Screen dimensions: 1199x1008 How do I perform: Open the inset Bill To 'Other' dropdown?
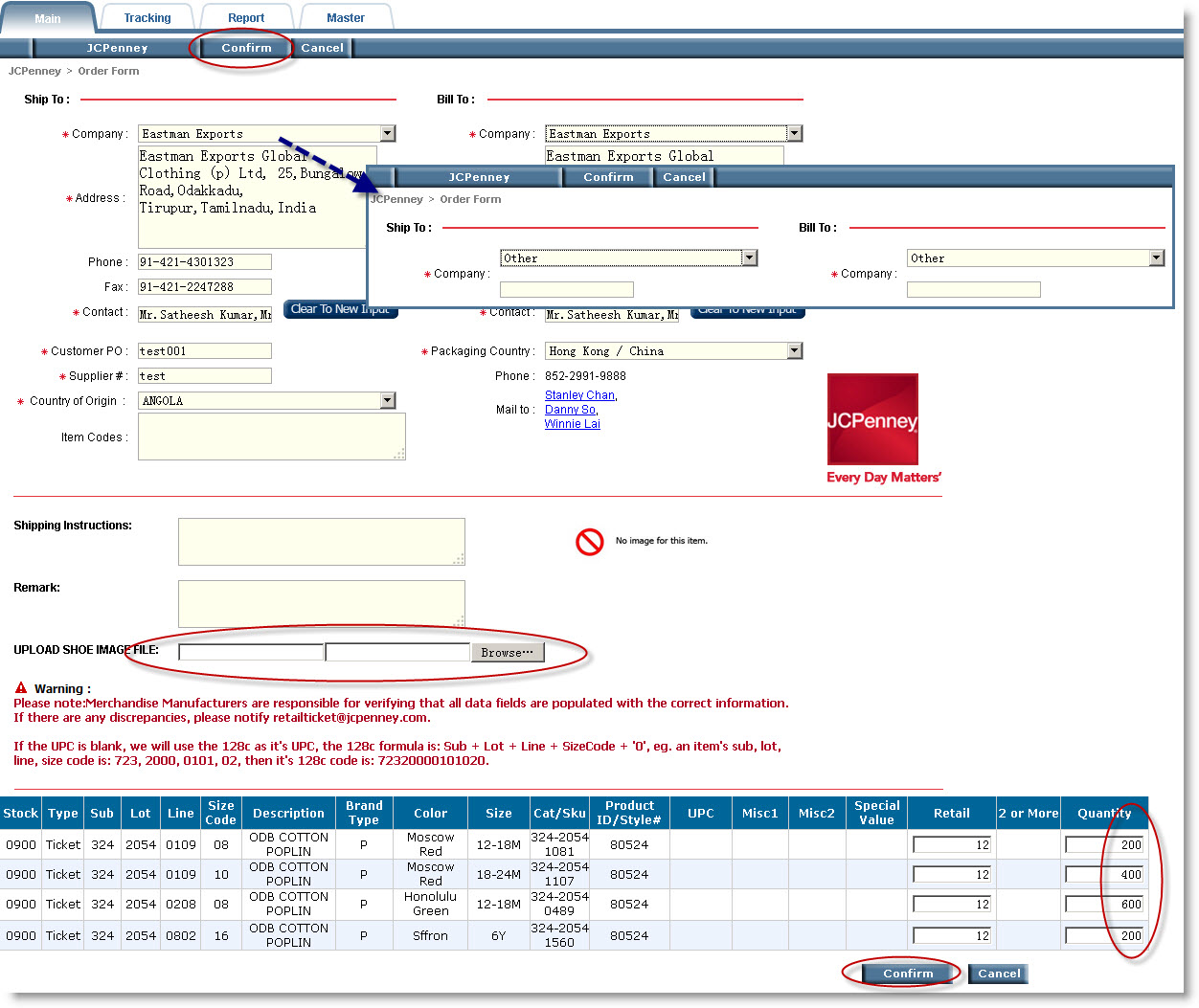click(1157, 258)
